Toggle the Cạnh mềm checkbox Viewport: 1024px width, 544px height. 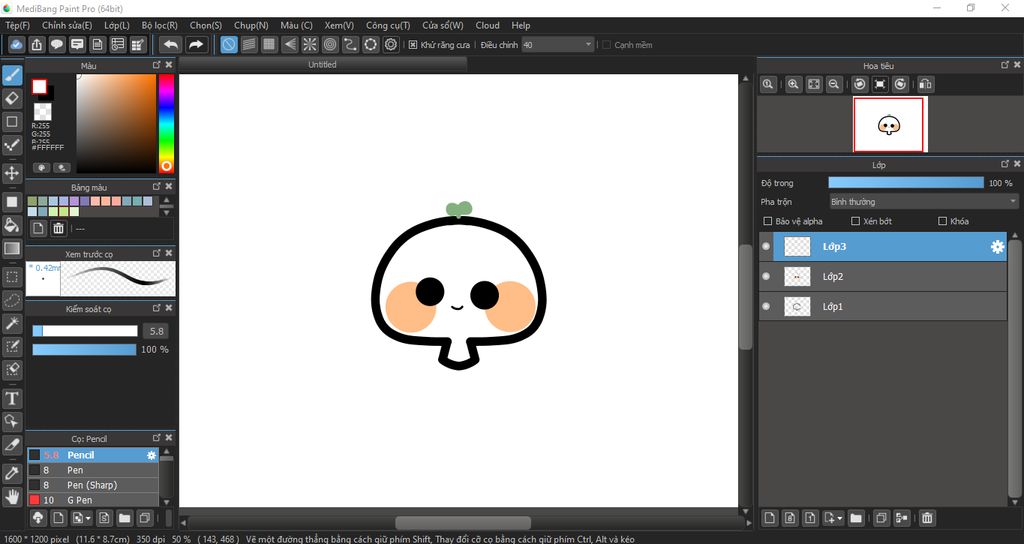[x=606, y=45]
